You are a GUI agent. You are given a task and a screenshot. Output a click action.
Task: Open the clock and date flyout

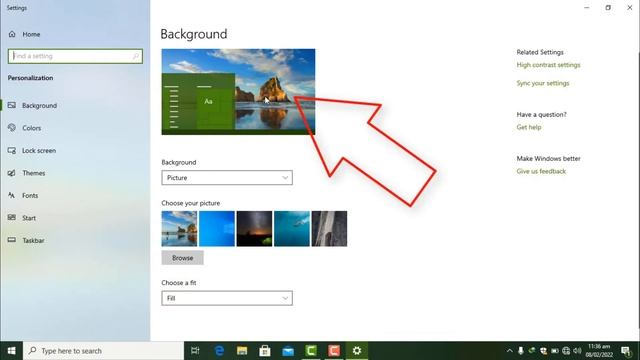[x=599, y=351]
